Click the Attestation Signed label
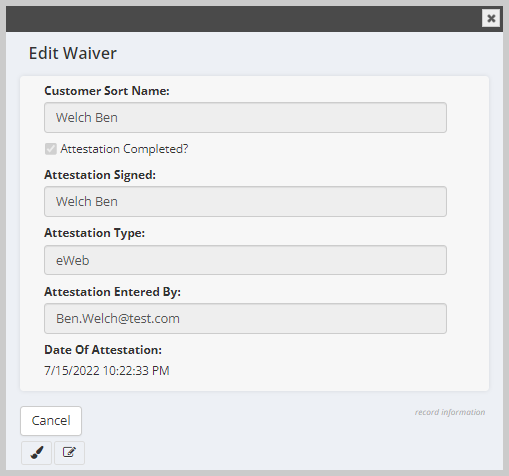 tap(100, 175)
